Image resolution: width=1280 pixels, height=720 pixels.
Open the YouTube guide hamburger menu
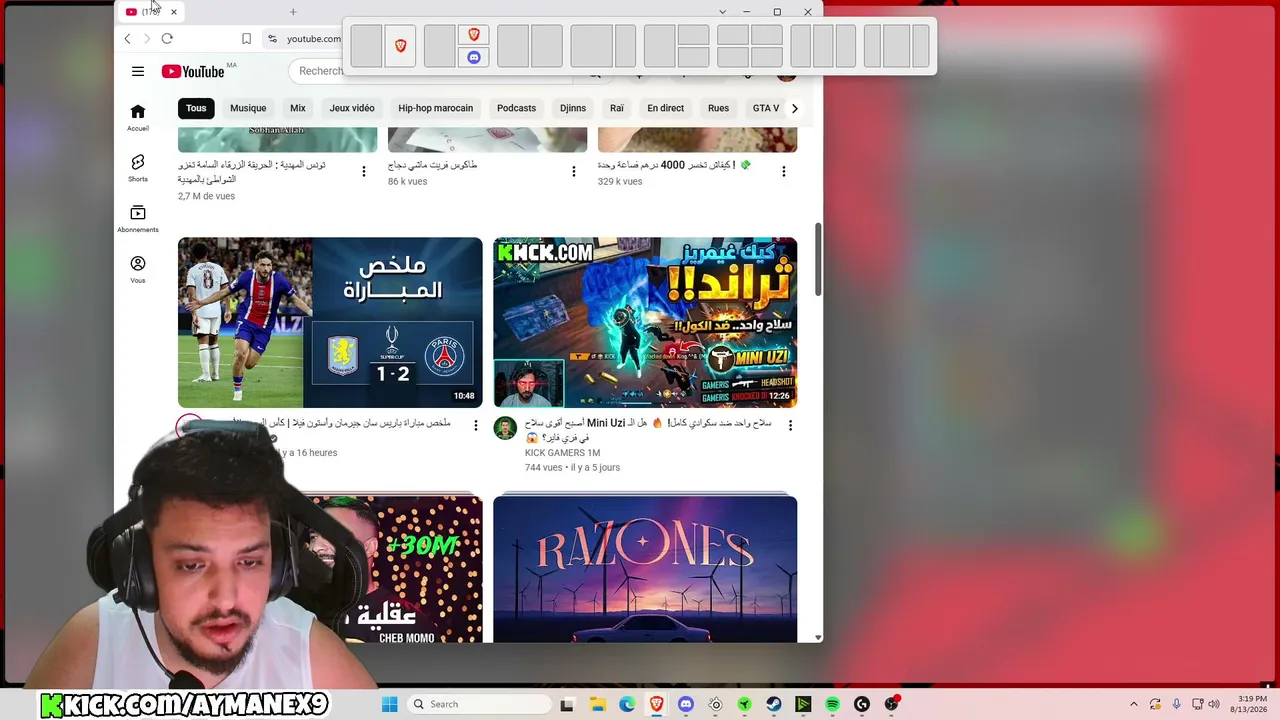pyautogui.click(x=138, y=71)
